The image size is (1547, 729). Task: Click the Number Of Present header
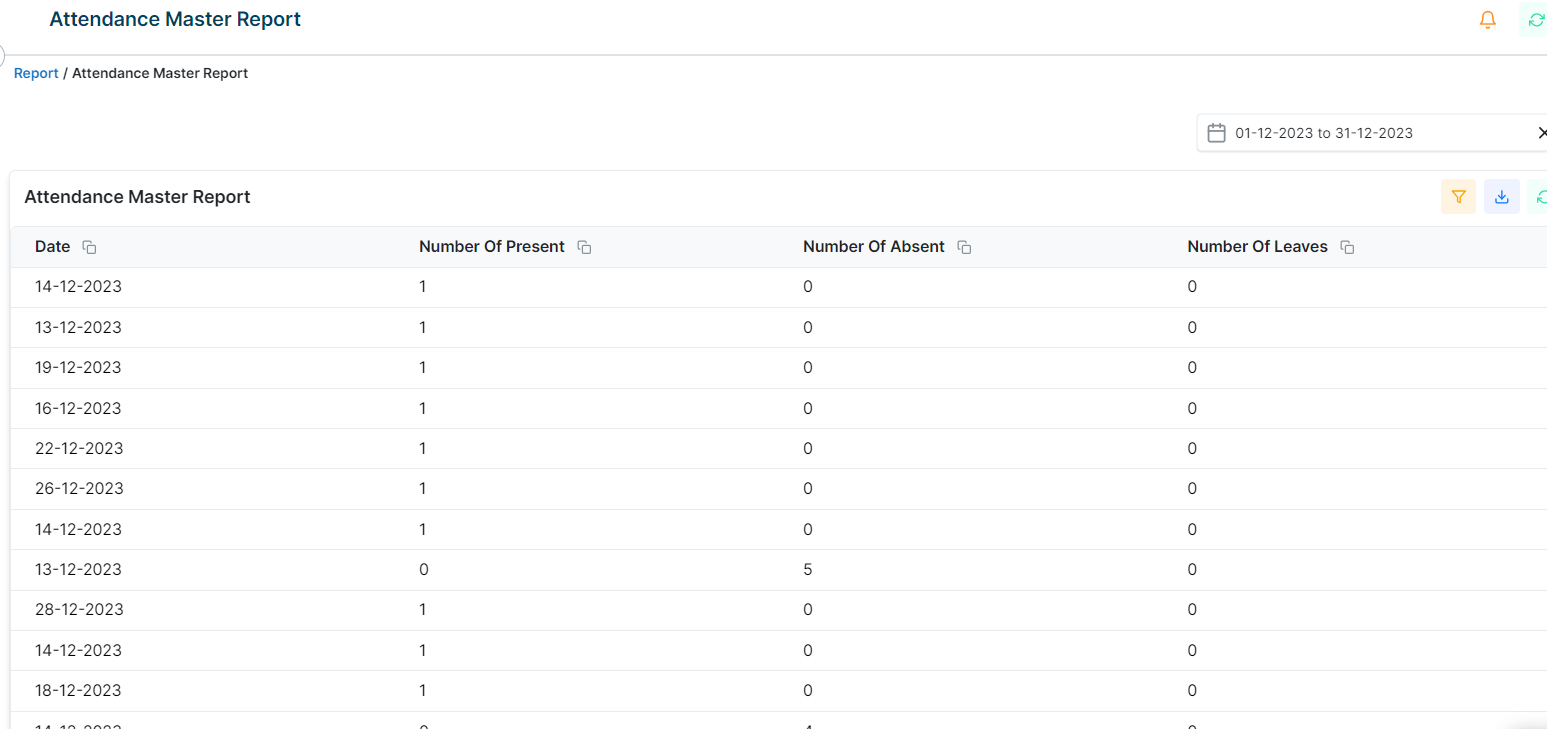pyautogui.click(x=491, y=247)
